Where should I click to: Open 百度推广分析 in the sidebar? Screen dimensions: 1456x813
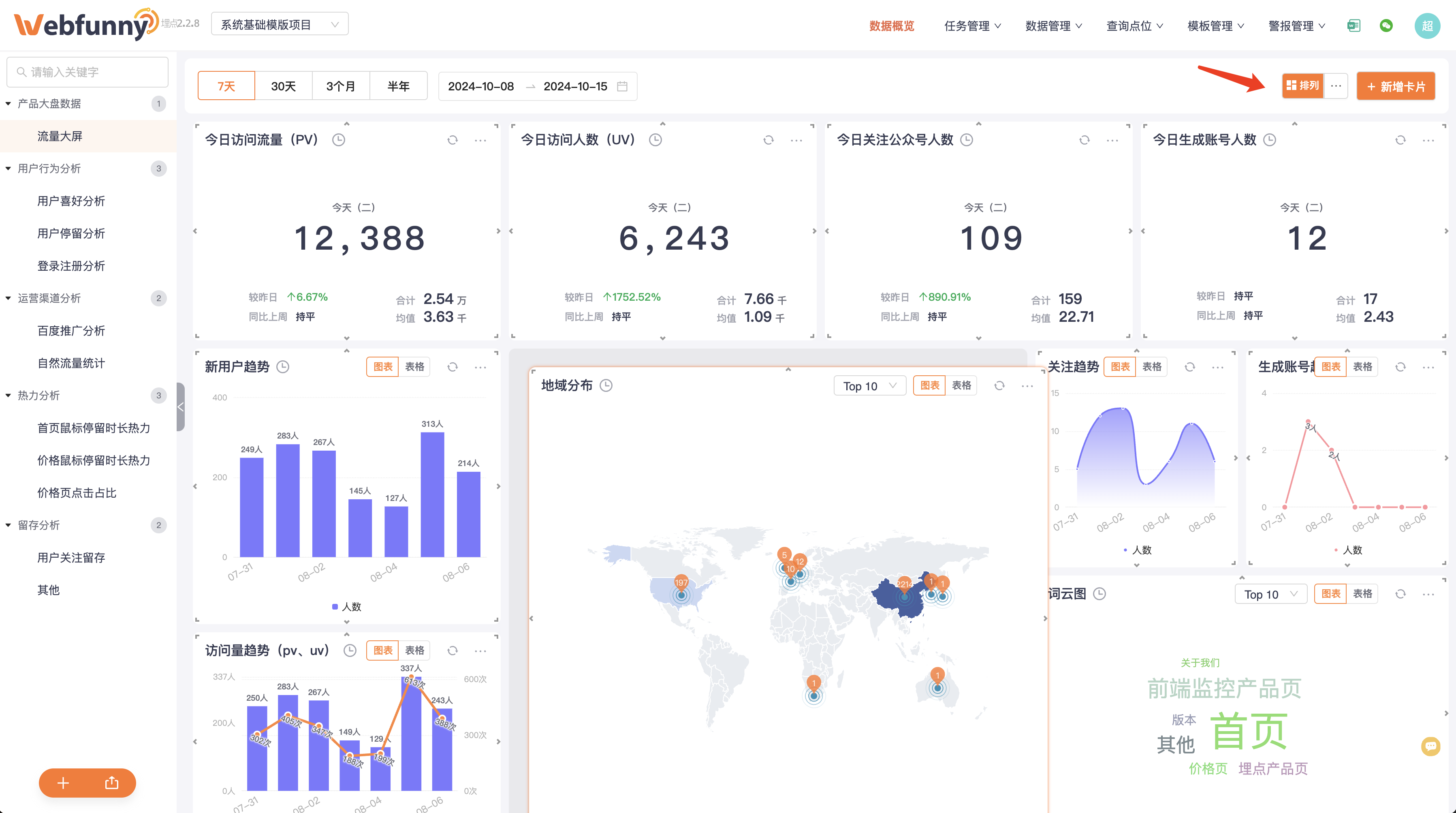71,331
